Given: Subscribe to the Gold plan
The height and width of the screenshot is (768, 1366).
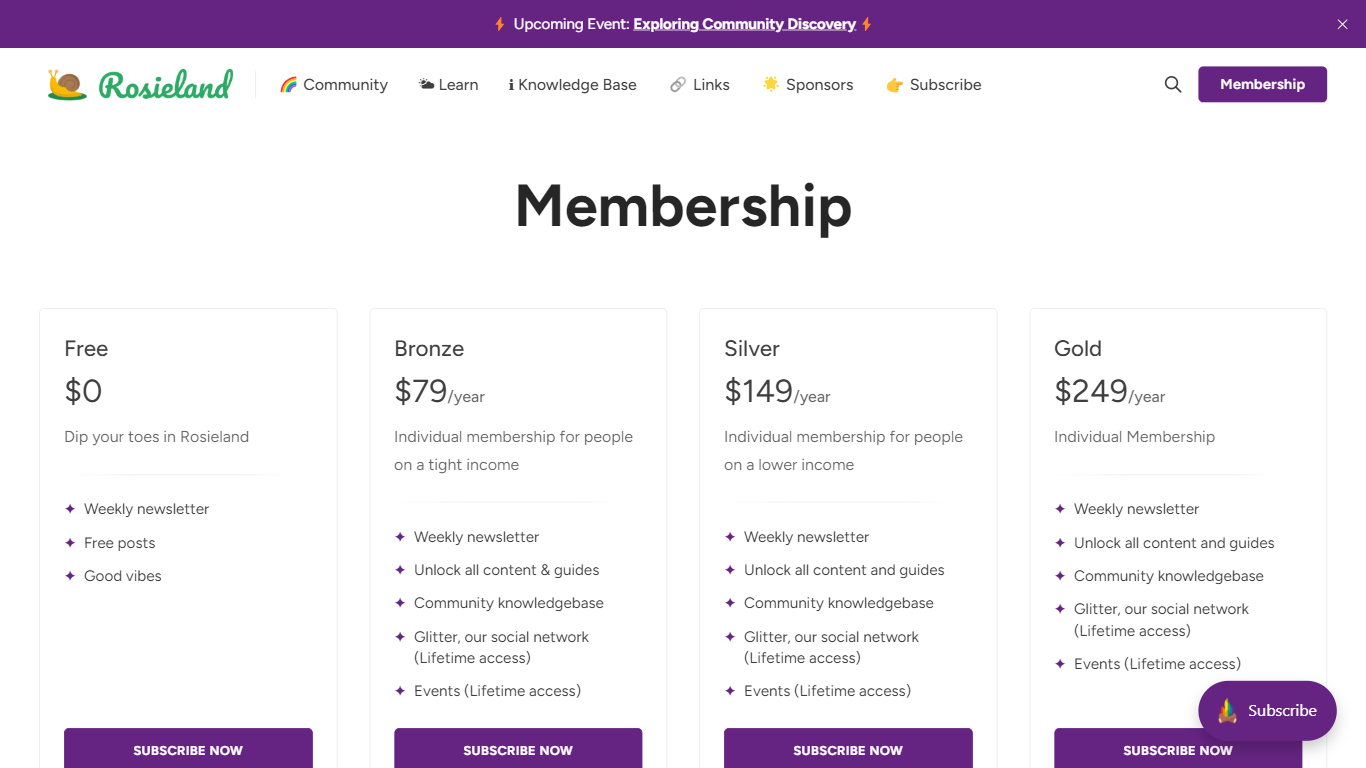Looking at the screenshot, I should click(1120, 751).
